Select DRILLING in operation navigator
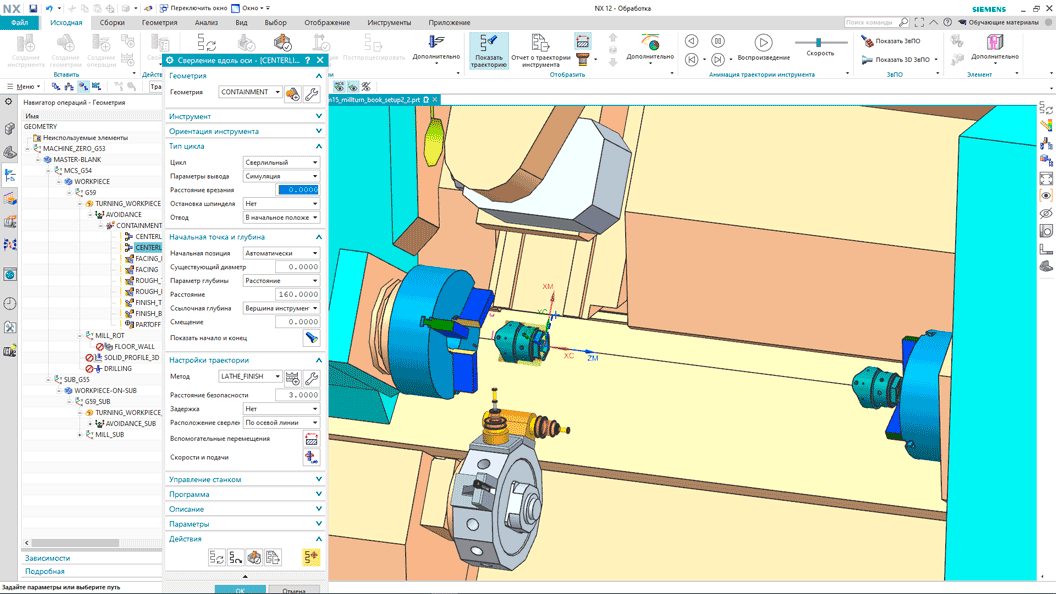This screenshot has width=1056, height=594. tap(118, 368)
